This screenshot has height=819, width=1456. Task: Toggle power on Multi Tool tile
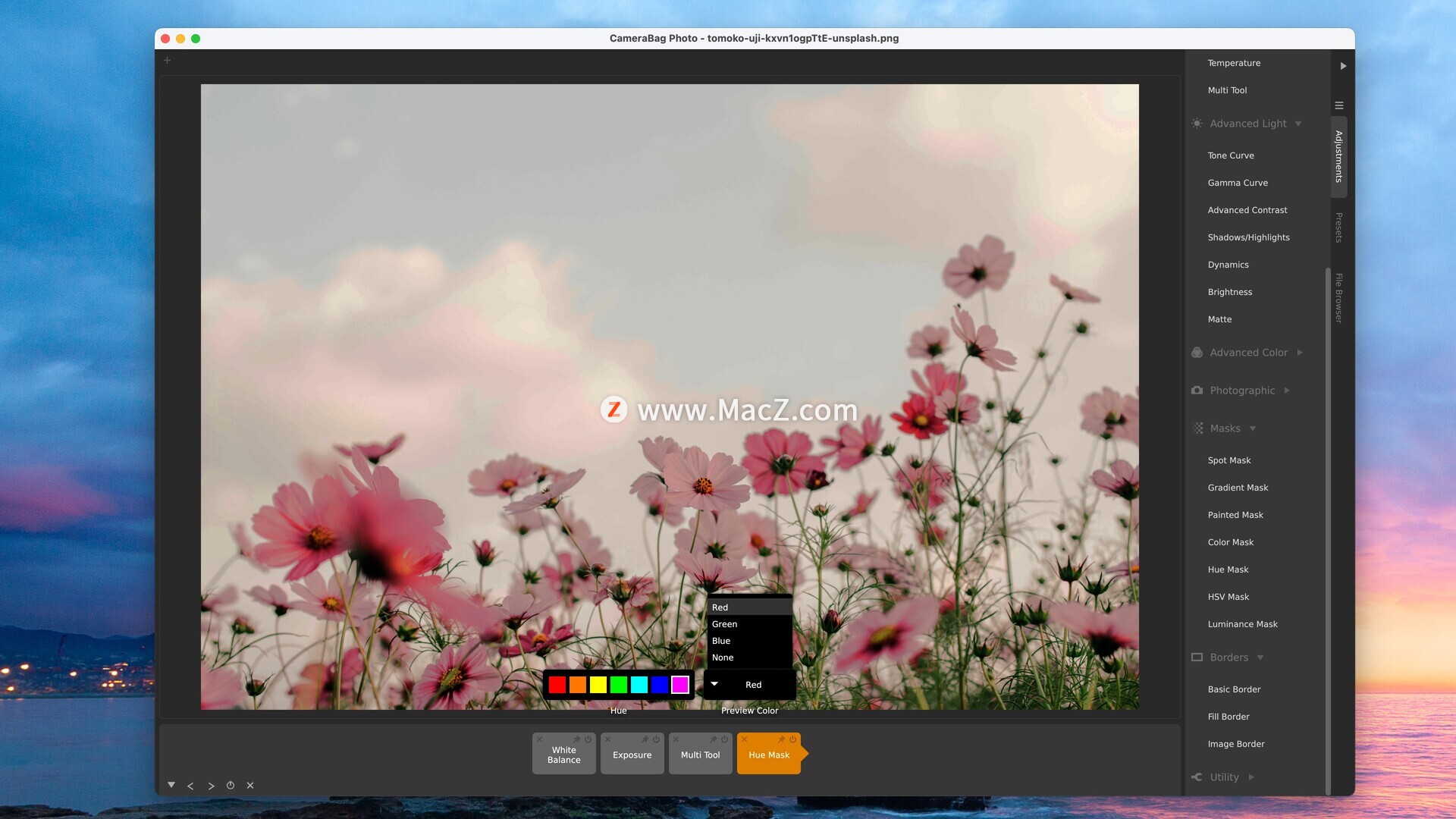tap(724, 739)
